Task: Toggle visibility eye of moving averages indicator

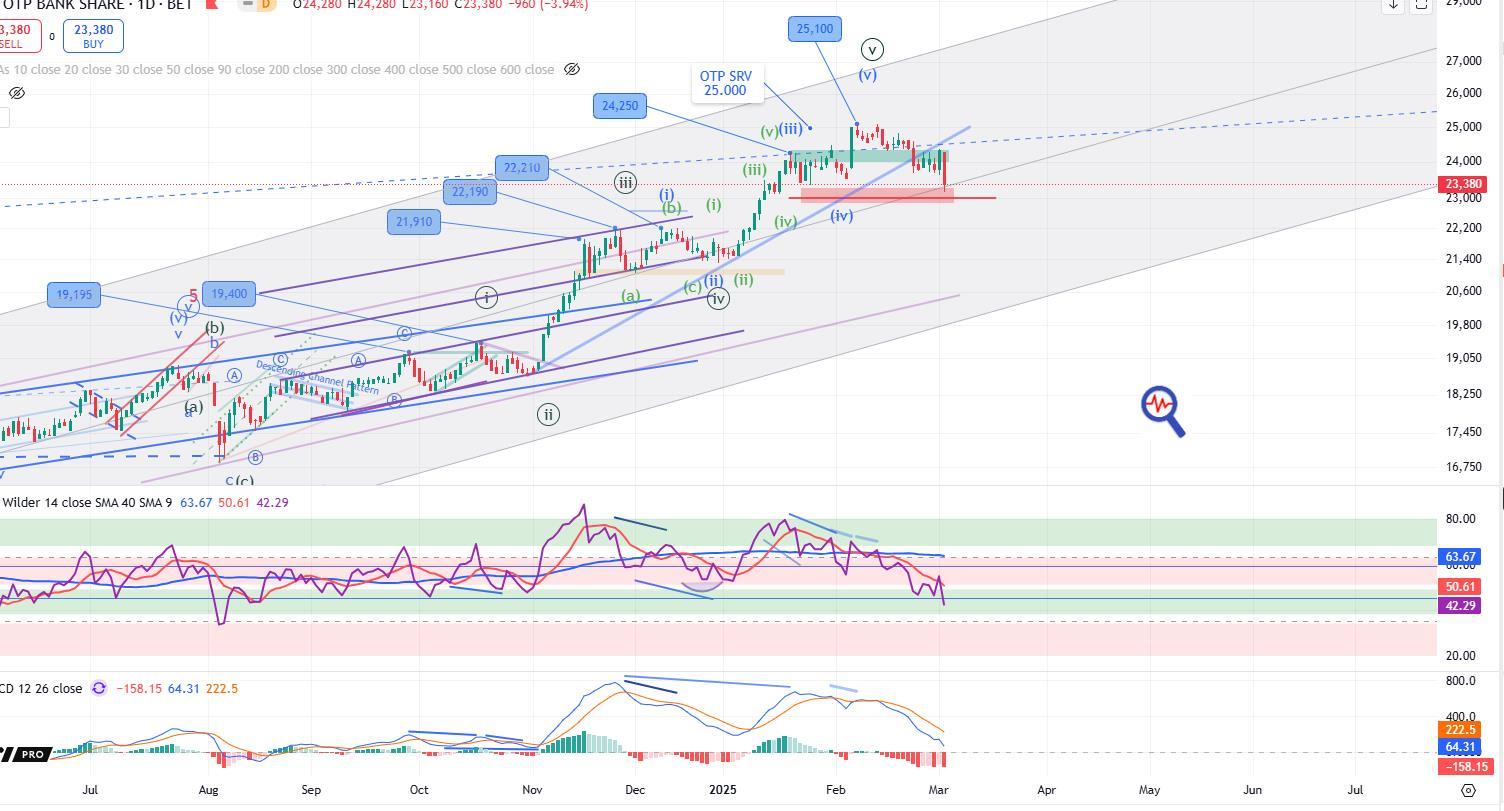Action: (572, 70)
